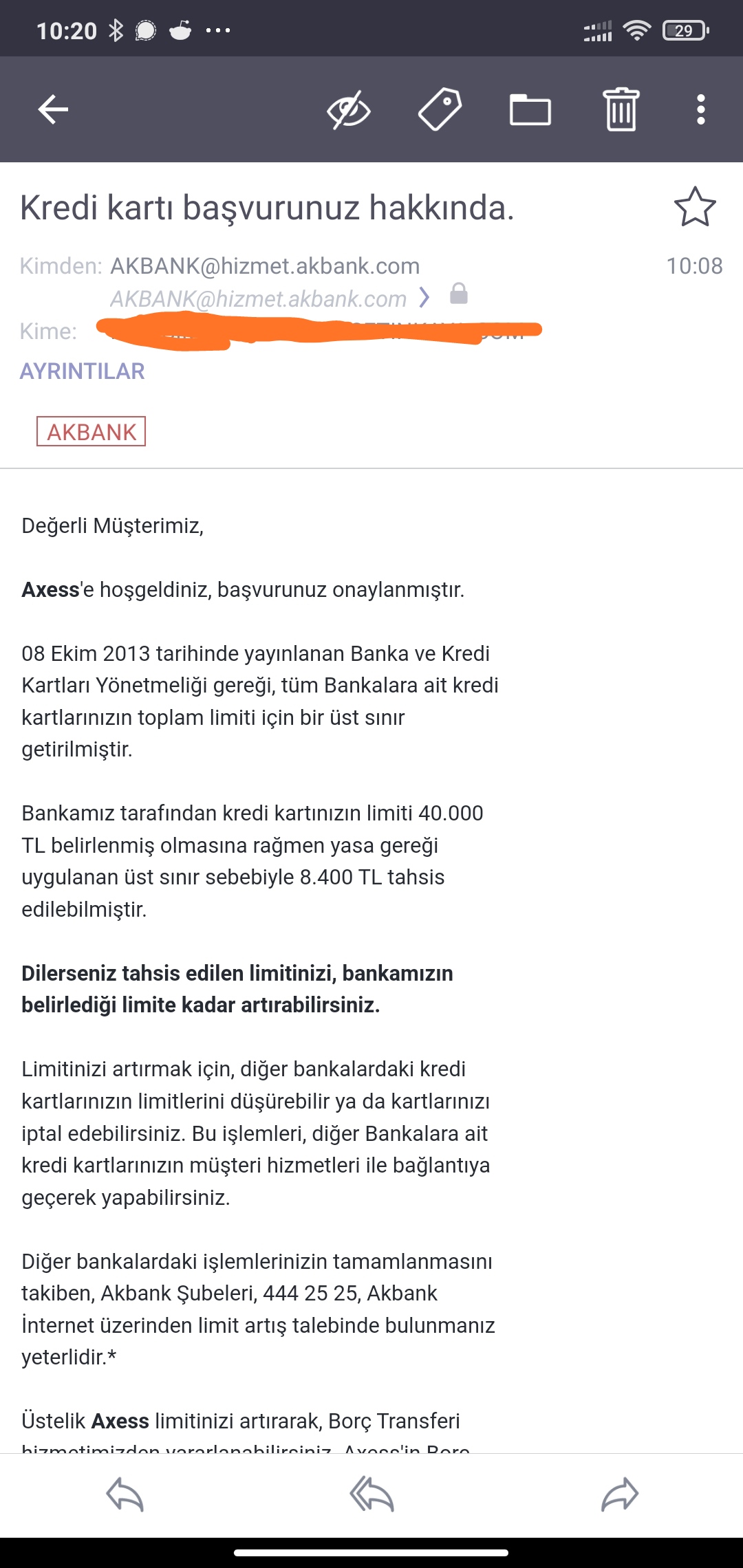Screen dimensions: 743x1568
Task: Delete email with trash icon
Action: coord(621,109)
